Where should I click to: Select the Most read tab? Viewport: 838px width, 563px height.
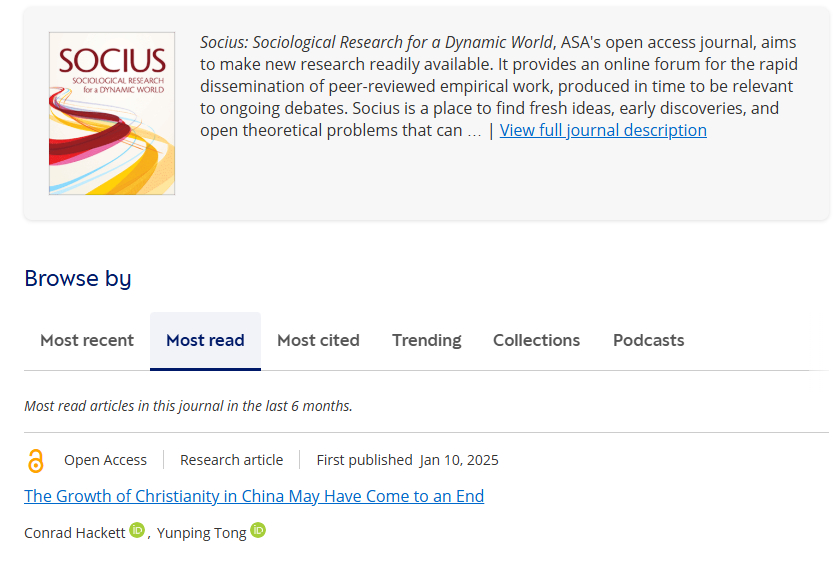click(205, 340)
